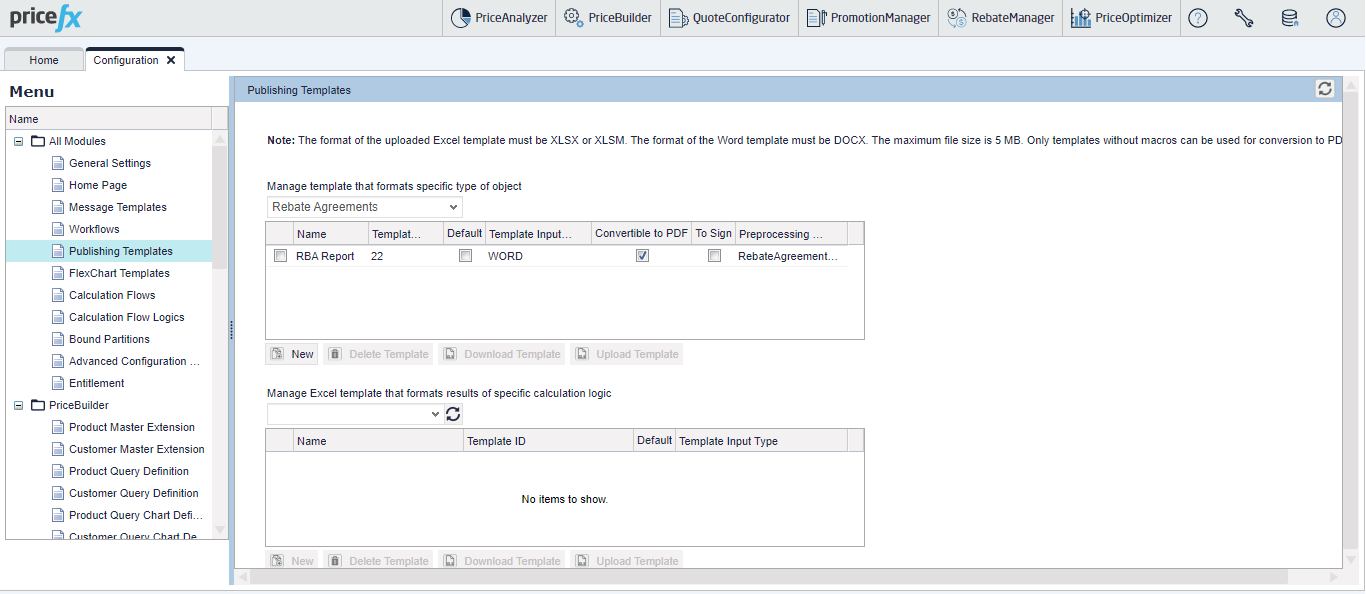Open the PriceAnalyzer module
Viewport: 1366px width, 594px height.
[498, 17]
